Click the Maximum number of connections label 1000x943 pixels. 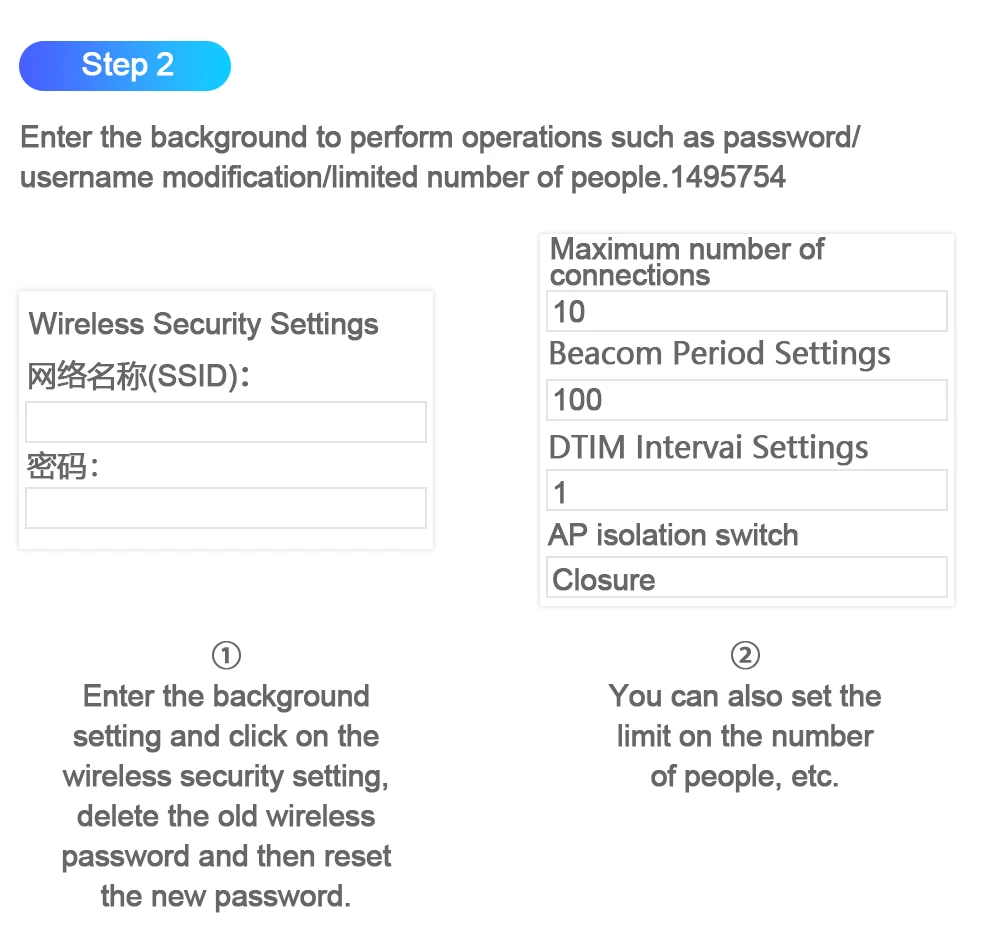coord(687,262)
